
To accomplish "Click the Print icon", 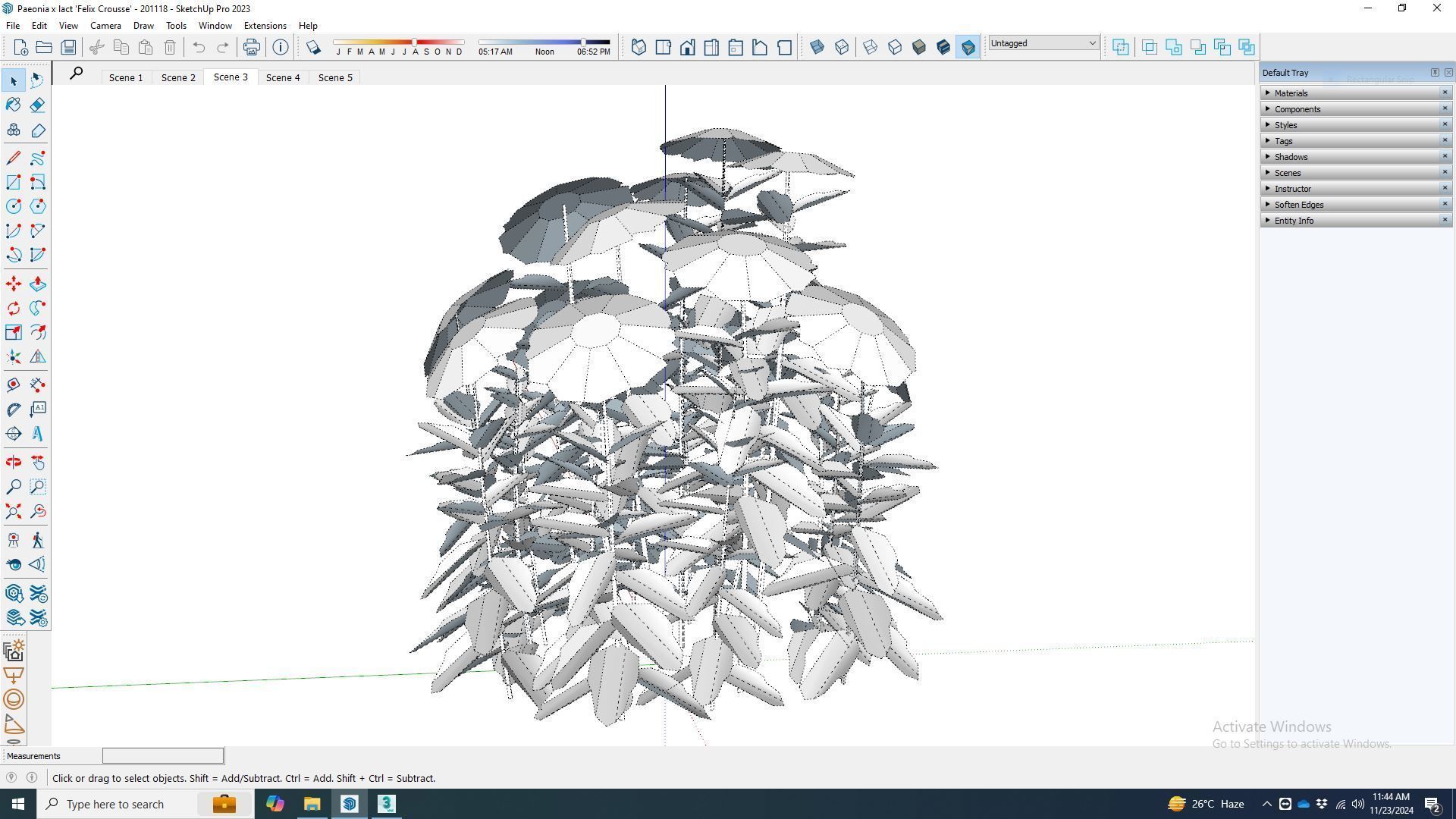I will coord(251,47).
